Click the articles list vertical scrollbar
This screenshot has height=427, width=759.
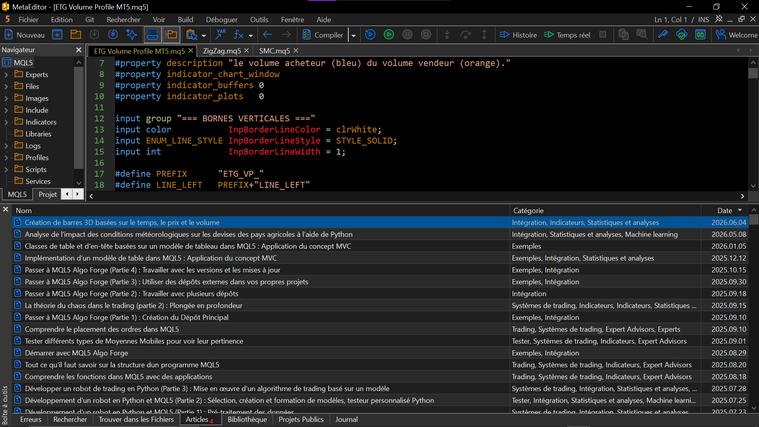point(754,310)
